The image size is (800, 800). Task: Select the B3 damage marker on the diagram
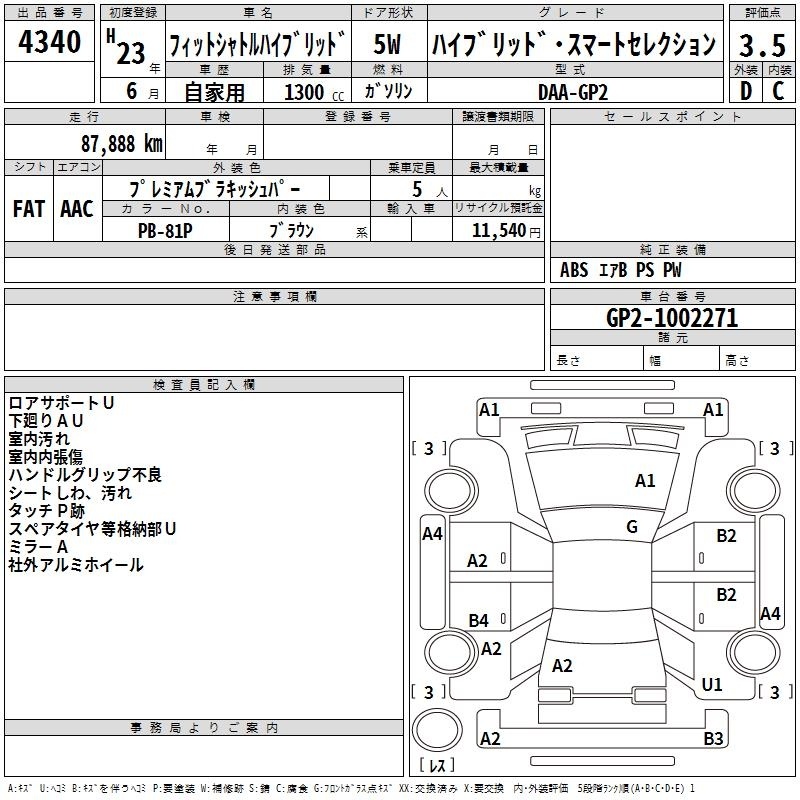(713, 739)
